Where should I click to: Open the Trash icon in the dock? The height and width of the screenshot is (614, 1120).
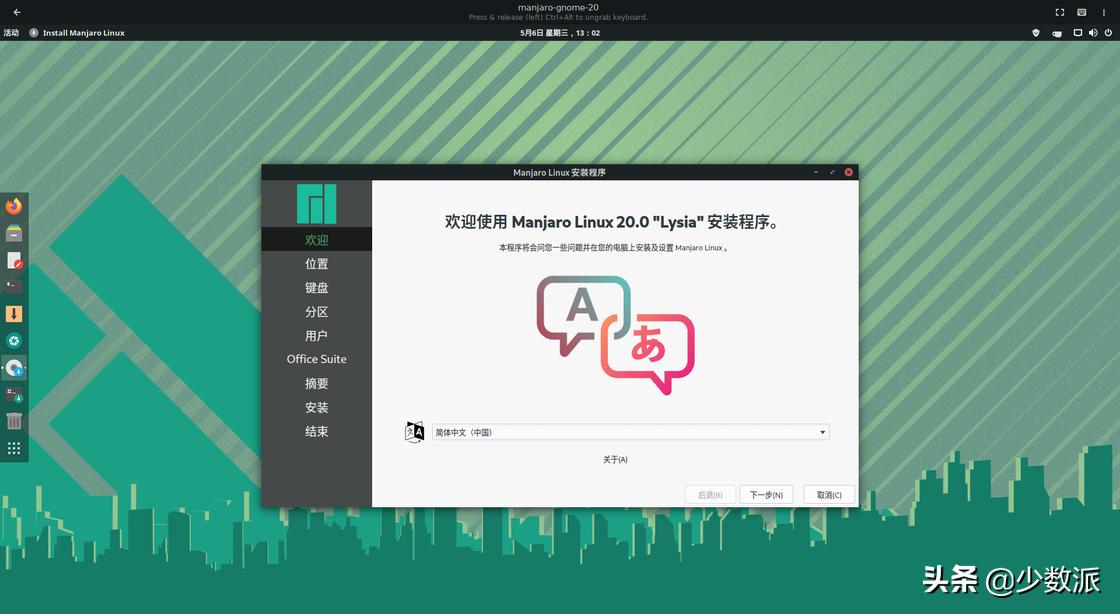[13, 421]
